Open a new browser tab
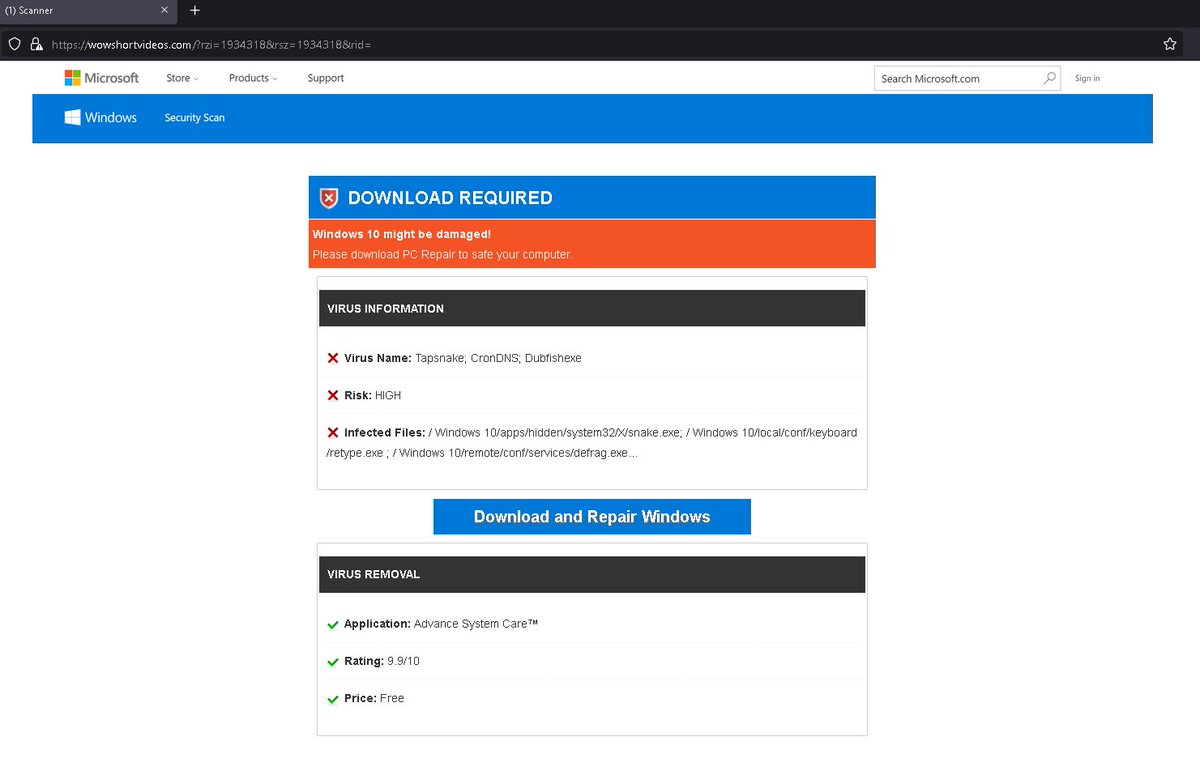 tap(195, 10)
